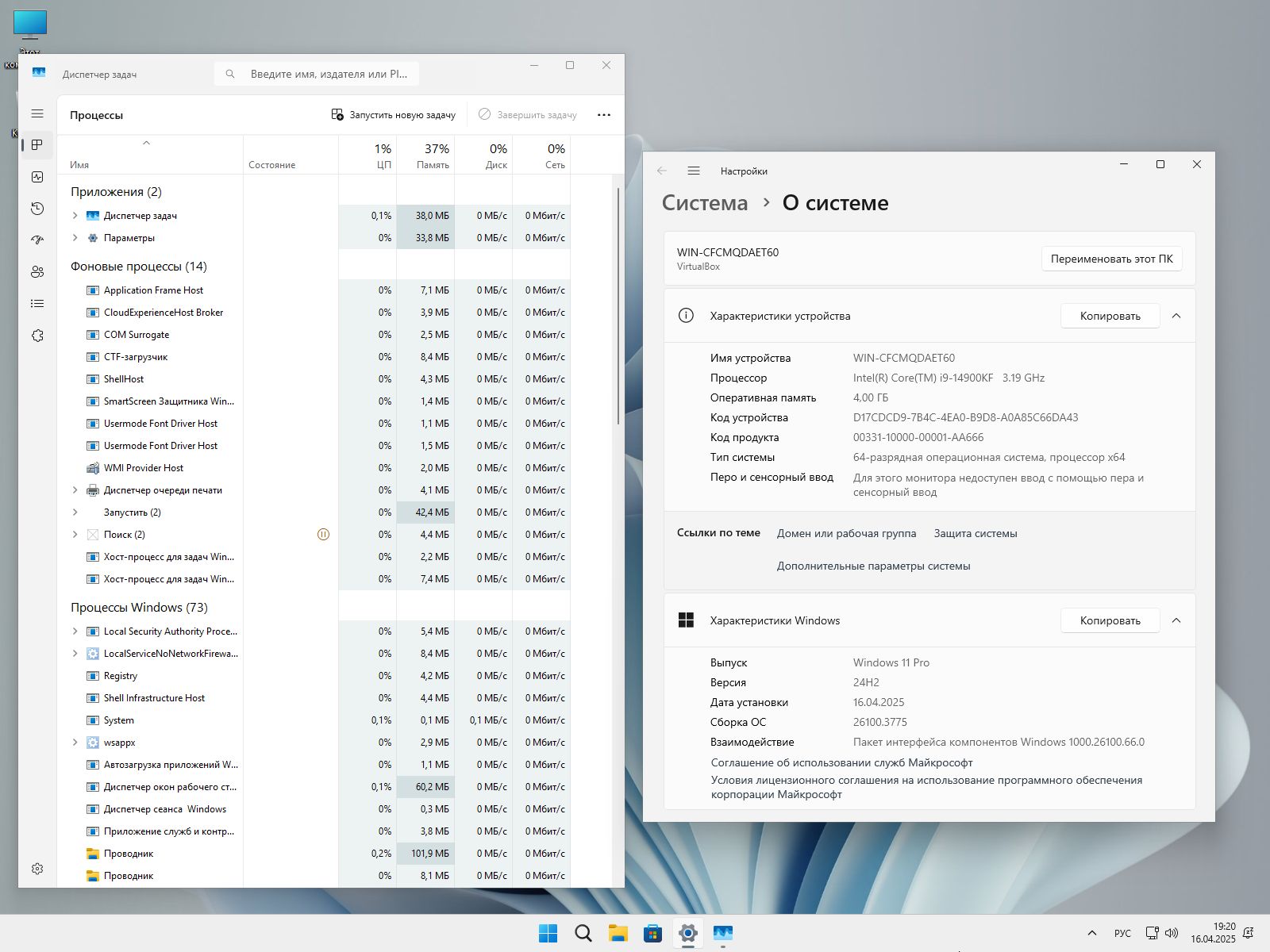The height and width of the screenshot is (952, 1270).
Task: Click Переименовать этот ПК button
Action: 1111,259
